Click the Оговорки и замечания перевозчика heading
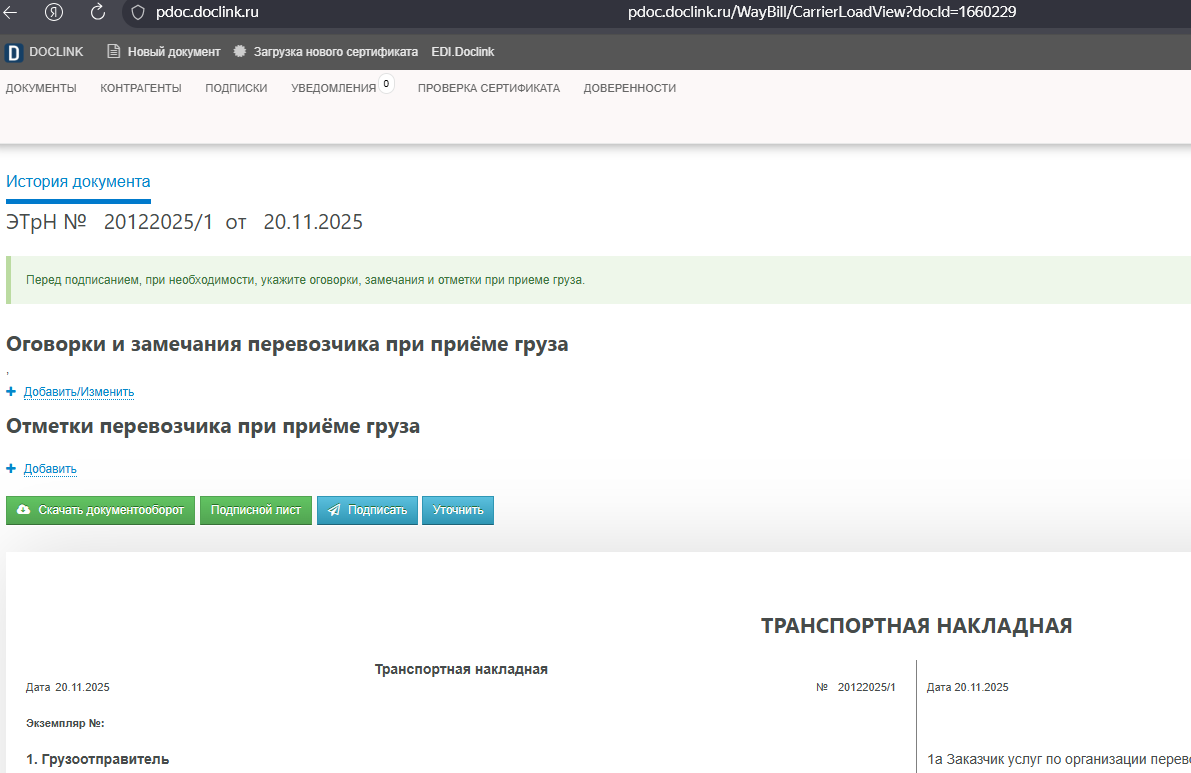 [x=287, y=344]
